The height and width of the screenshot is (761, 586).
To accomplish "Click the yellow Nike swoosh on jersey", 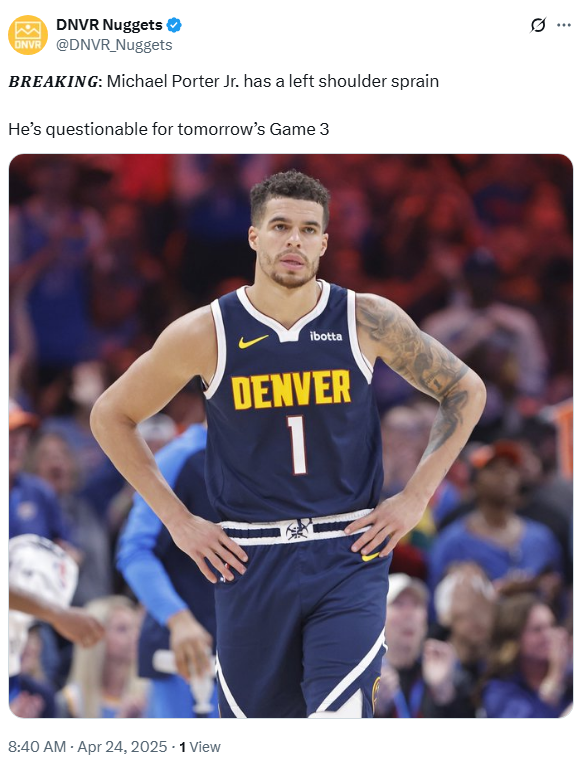I will [x=253, y=342].
